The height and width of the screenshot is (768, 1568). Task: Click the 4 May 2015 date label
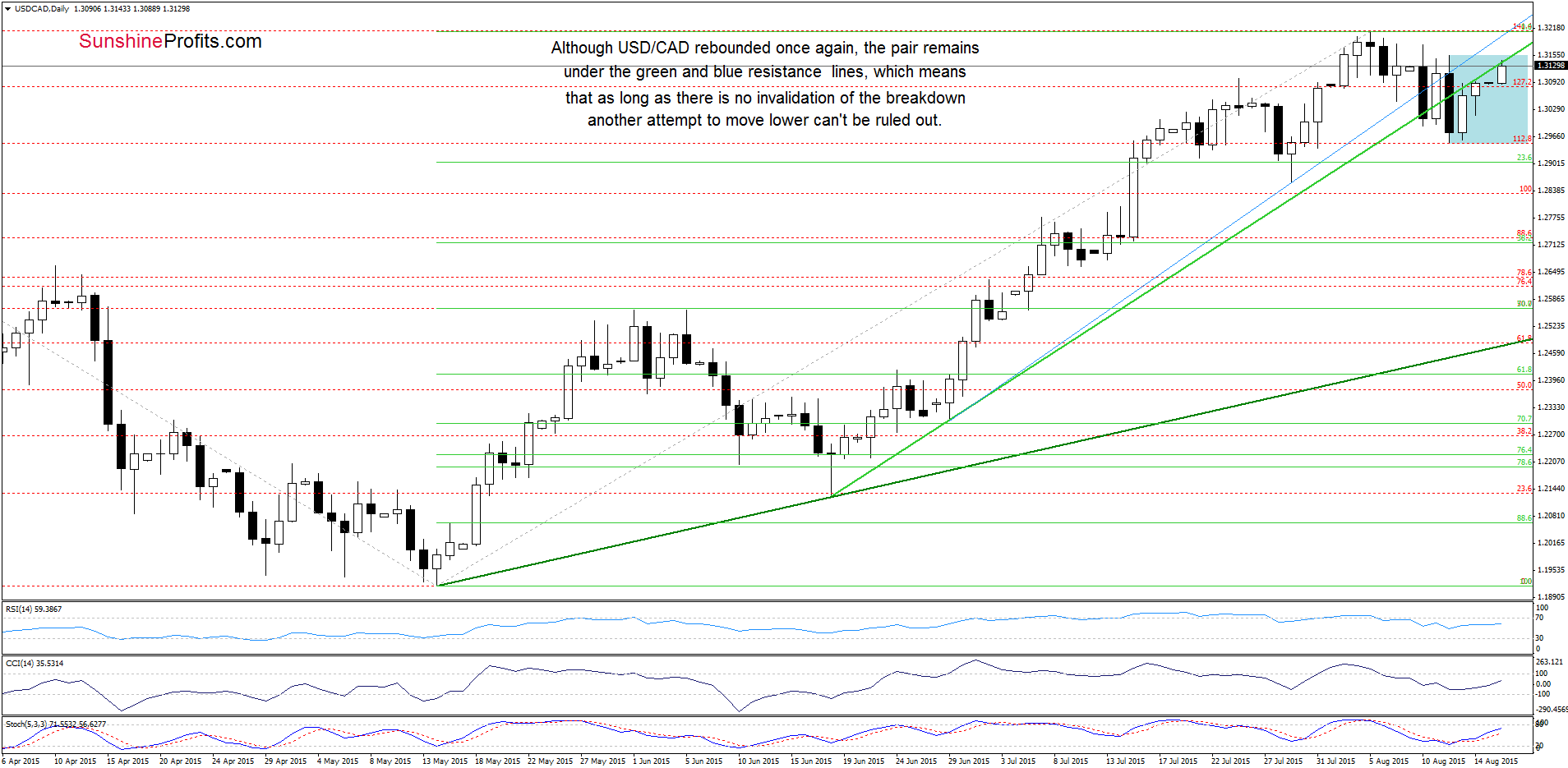338,761
